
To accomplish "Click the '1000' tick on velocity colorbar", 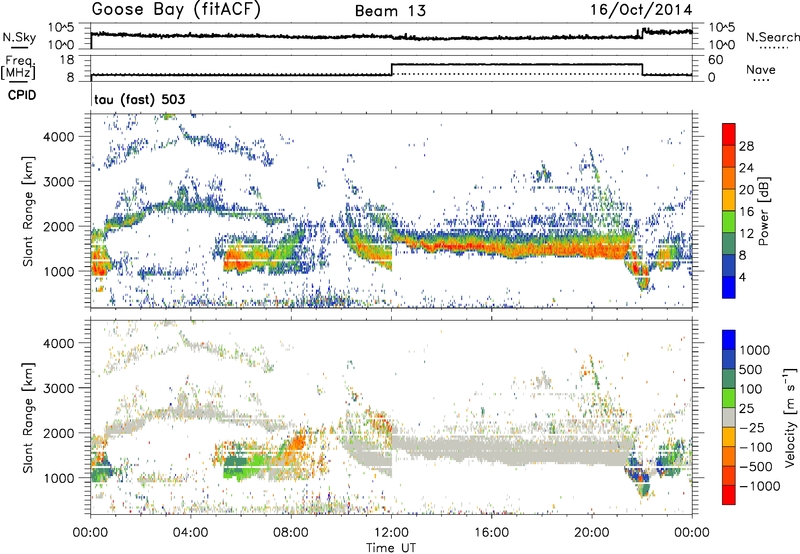I will [x=755, y=350].
